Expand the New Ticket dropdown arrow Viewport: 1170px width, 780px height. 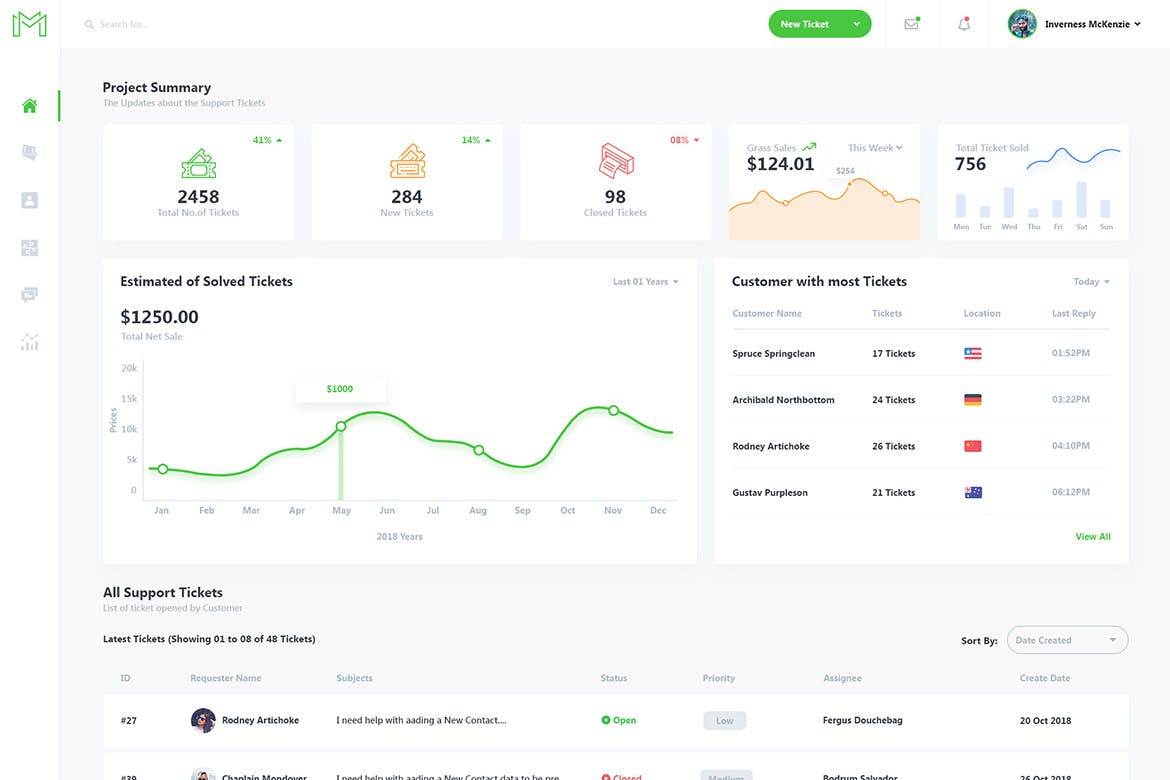[857, 24]
